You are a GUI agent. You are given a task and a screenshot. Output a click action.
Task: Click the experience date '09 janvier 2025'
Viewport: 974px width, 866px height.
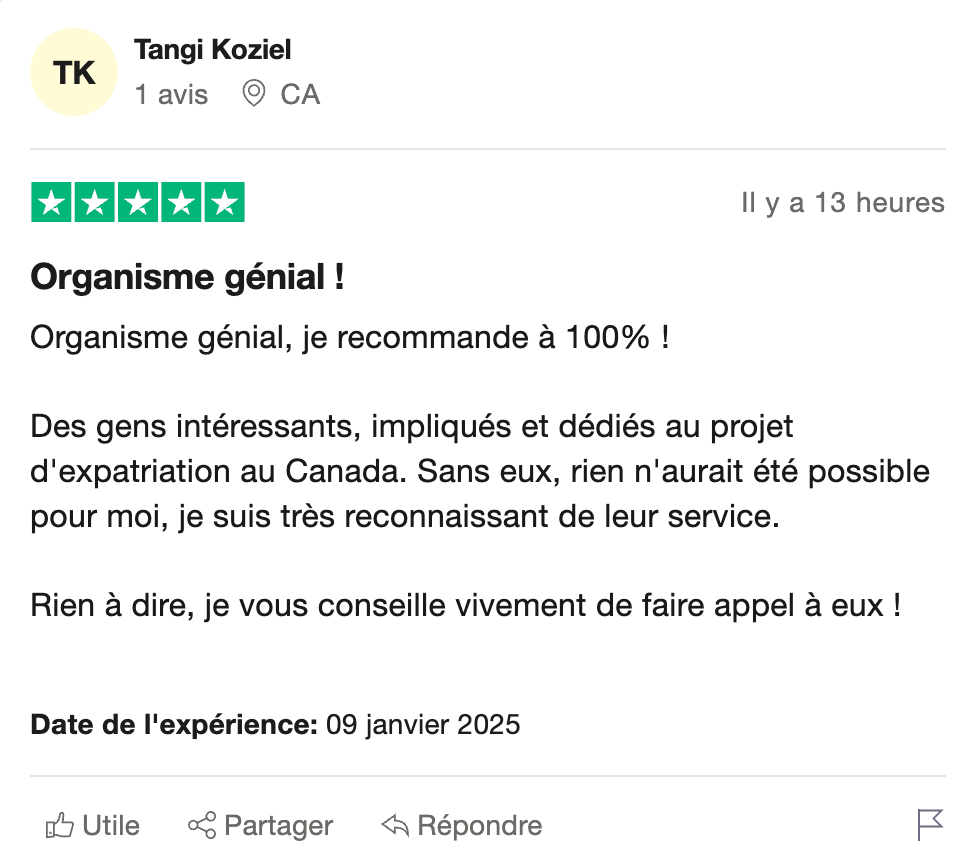(x=423, y=724)
